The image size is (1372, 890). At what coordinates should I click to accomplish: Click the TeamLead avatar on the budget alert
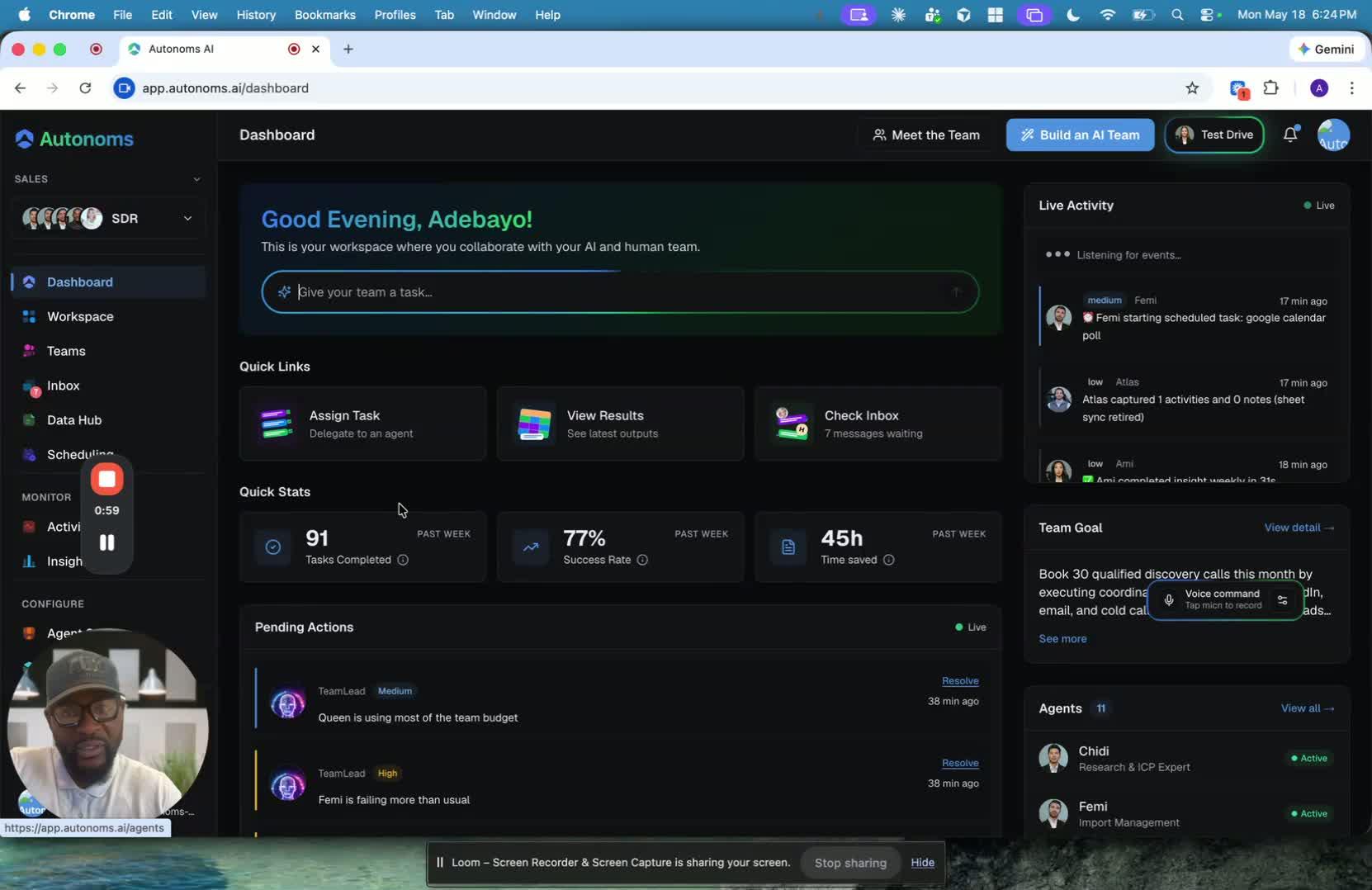pyautogui.click(x=287, y=703)
